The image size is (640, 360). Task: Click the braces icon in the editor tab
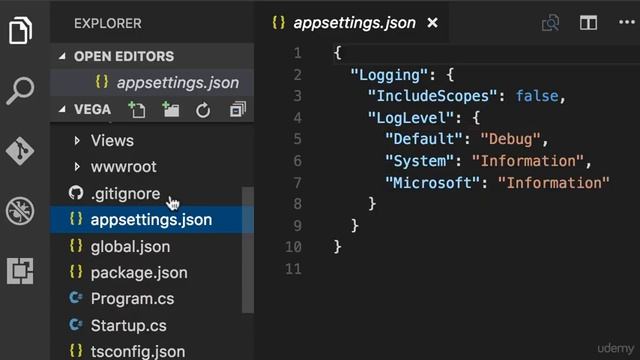278,22
